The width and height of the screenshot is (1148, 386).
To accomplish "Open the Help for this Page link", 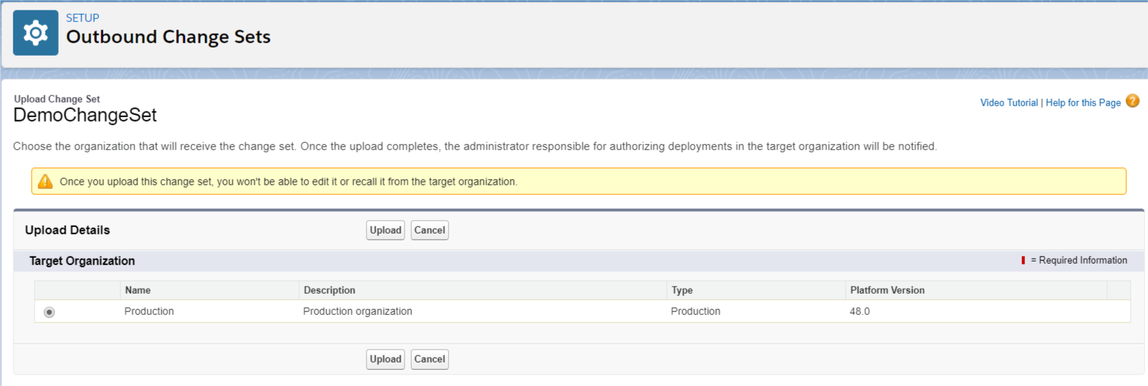I will tap(1084, 103).
